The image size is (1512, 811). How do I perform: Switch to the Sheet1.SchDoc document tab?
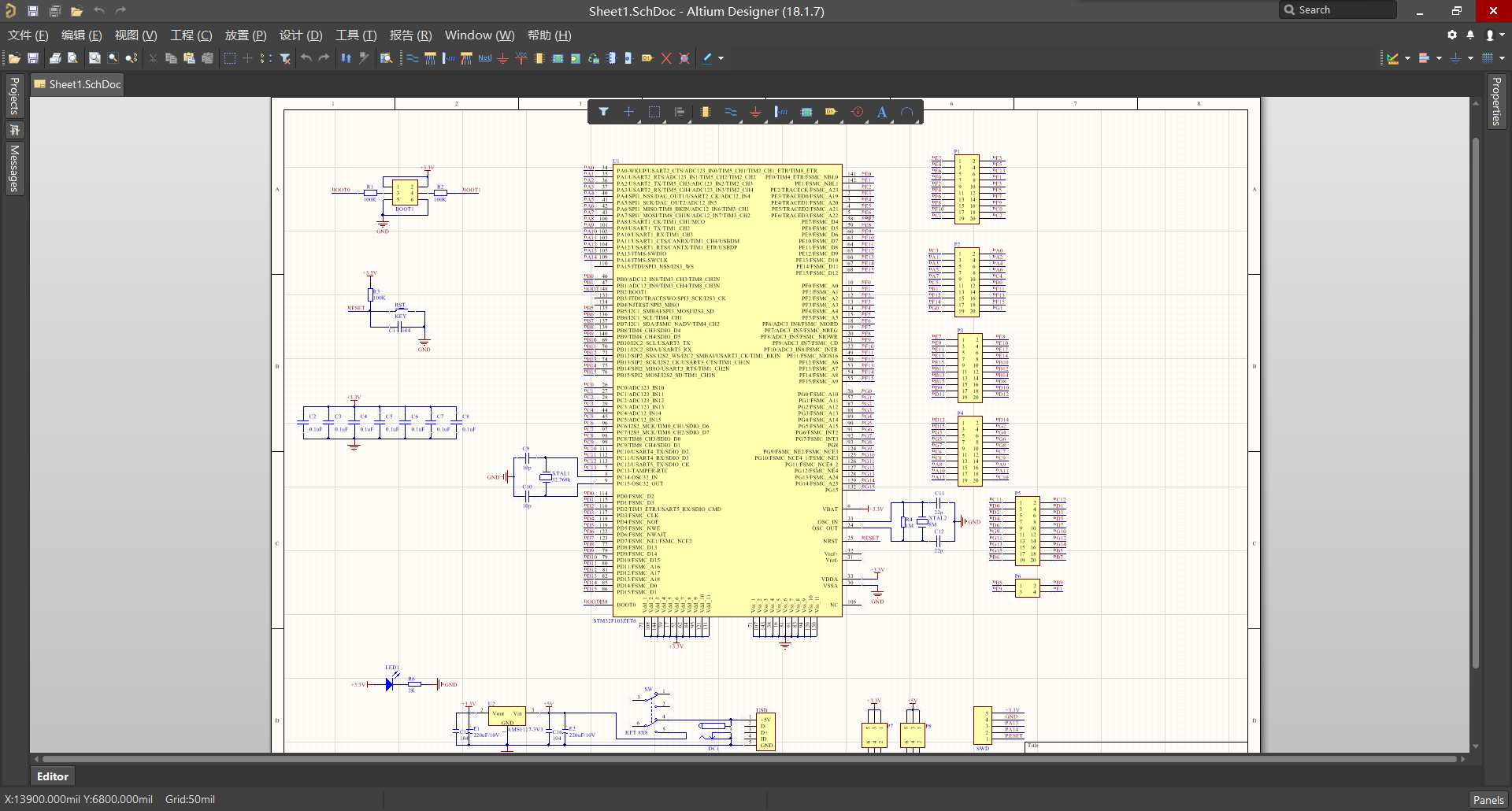[x=77, y=84]
